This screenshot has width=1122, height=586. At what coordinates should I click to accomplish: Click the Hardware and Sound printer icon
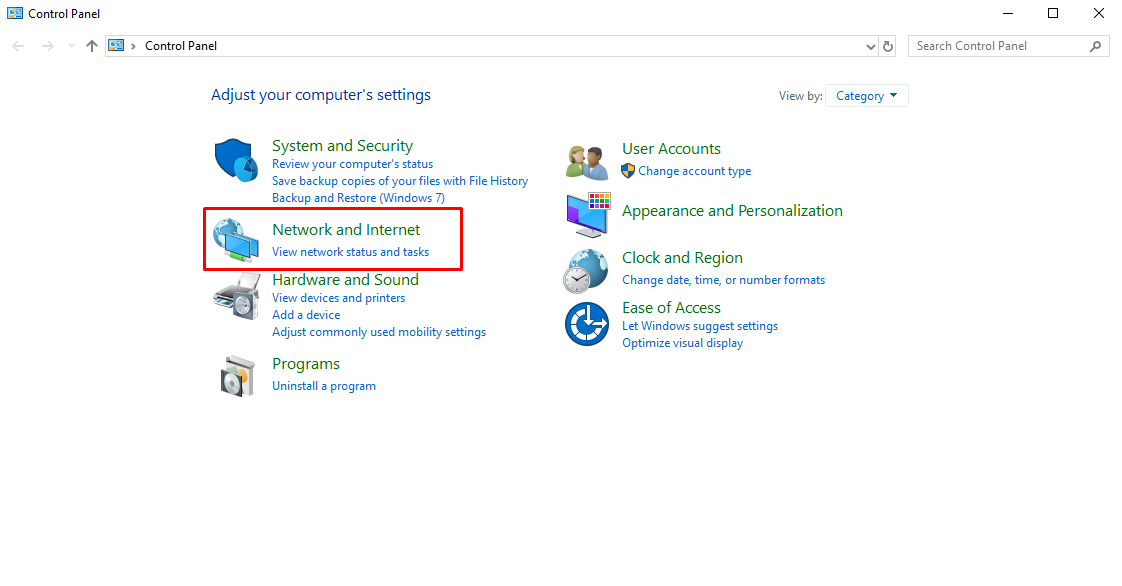[x=237, y=295]
